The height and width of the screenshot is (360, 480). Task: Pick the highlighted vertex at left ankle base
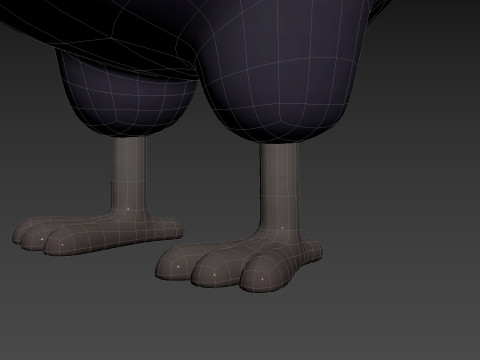pyautogui.click(x=129, y=209)
